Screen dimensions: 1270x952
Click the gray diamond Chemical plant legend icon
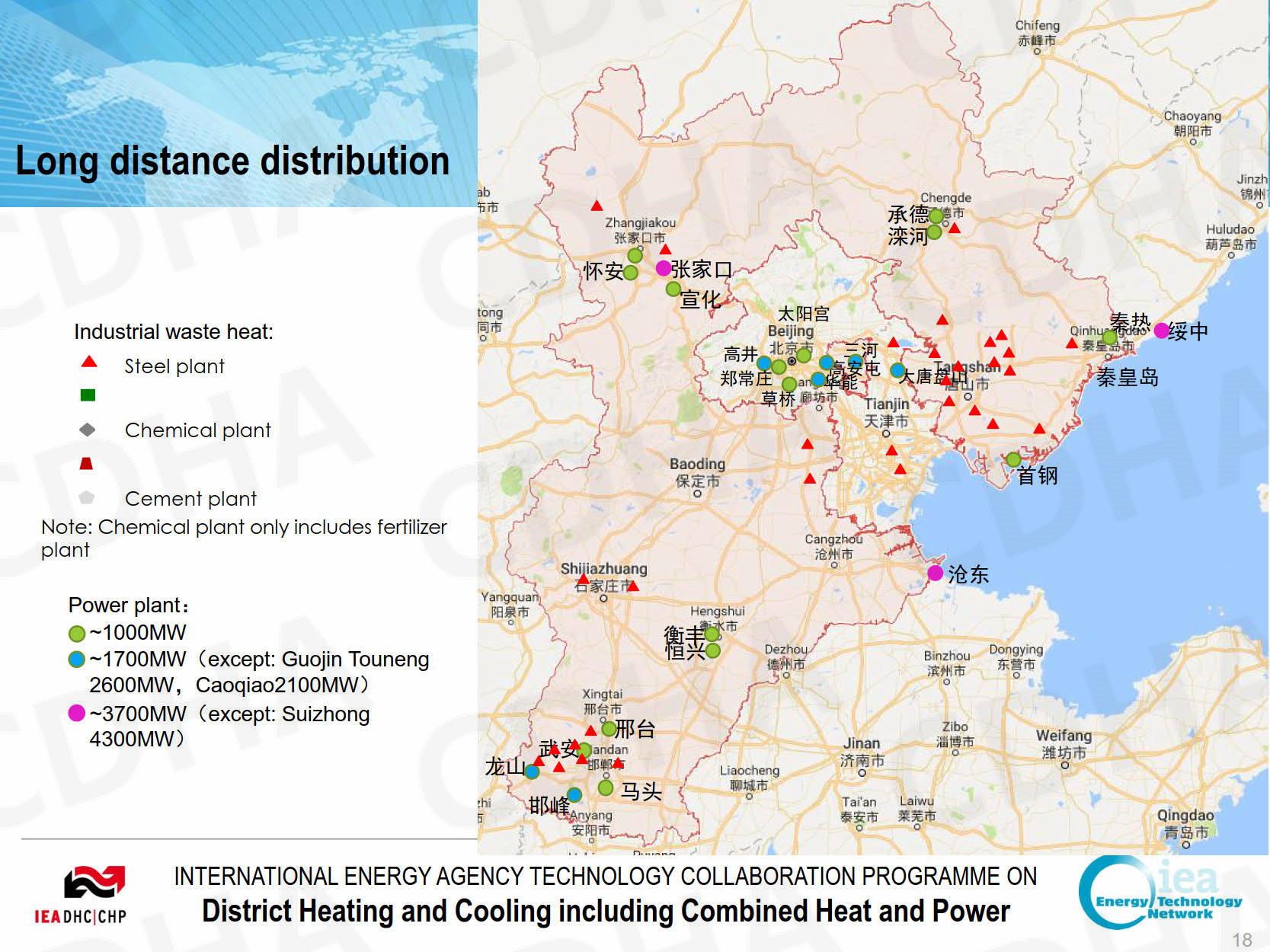pos(88,430)
